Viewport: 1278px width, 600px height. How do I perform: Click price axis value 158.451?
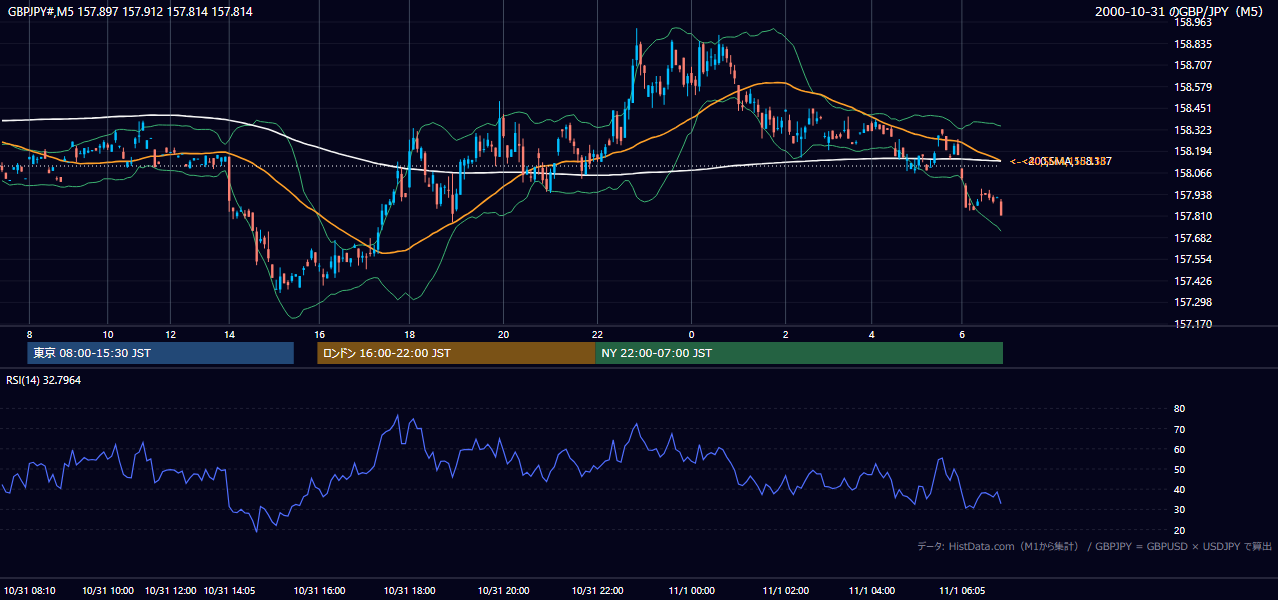[1193, 109]
